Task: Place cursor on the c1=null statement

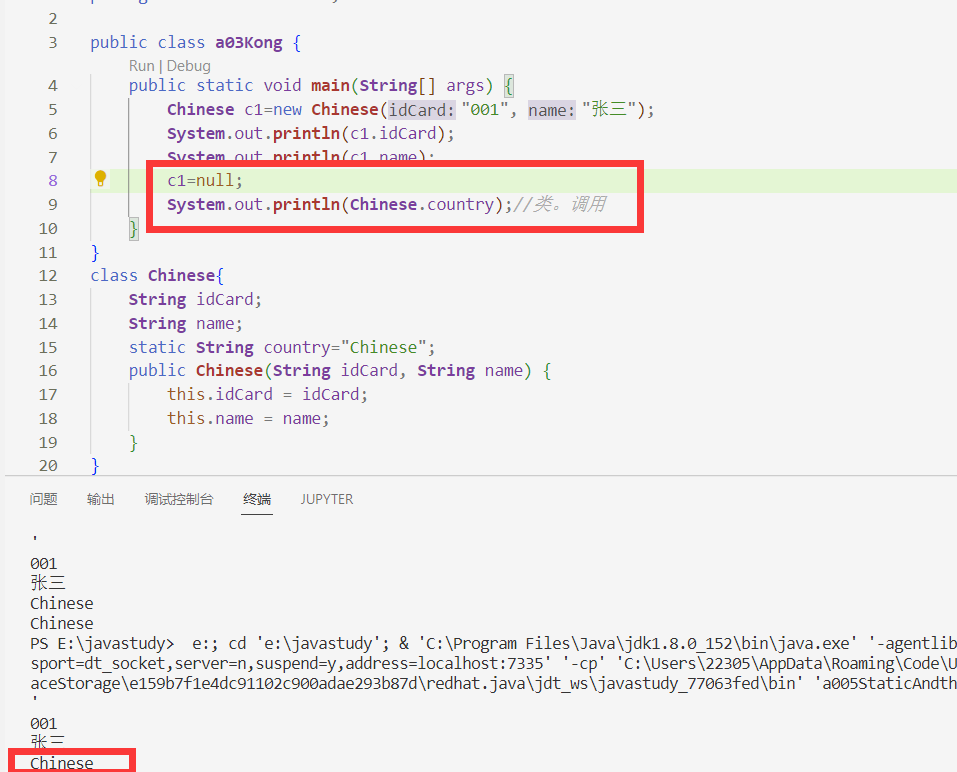Action: point(205,181)
